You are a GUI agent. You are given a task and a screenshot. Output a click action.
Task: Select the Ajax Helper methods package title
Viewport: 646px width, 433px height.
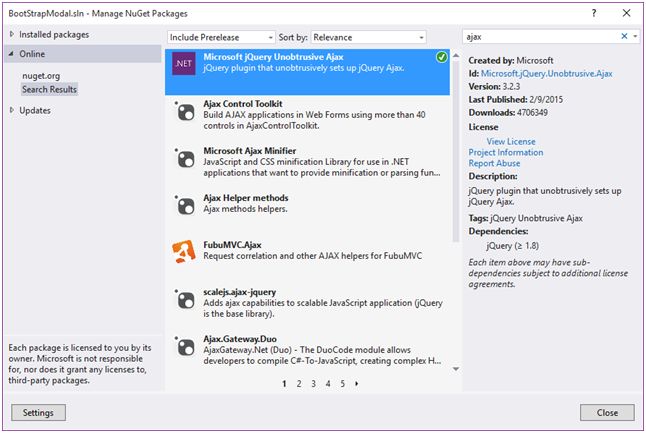click(x=246, y=198)
